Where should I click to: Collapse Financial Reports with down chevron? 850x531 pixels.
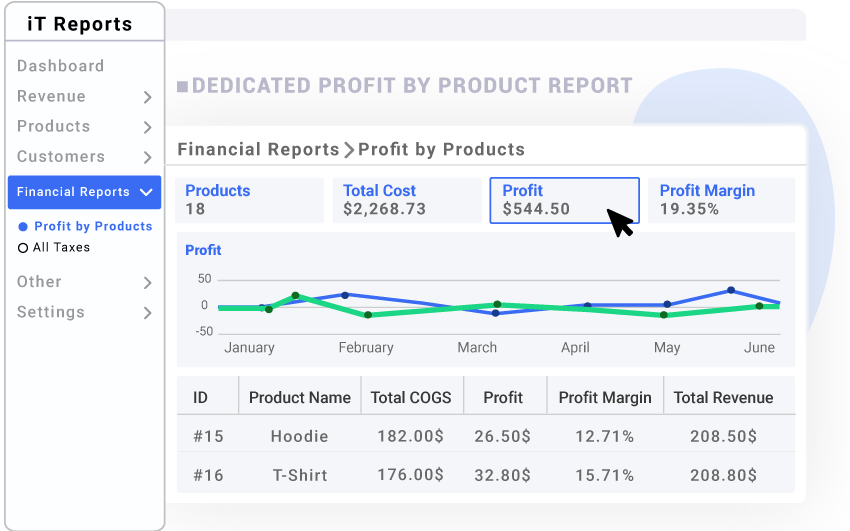(146, 192)
